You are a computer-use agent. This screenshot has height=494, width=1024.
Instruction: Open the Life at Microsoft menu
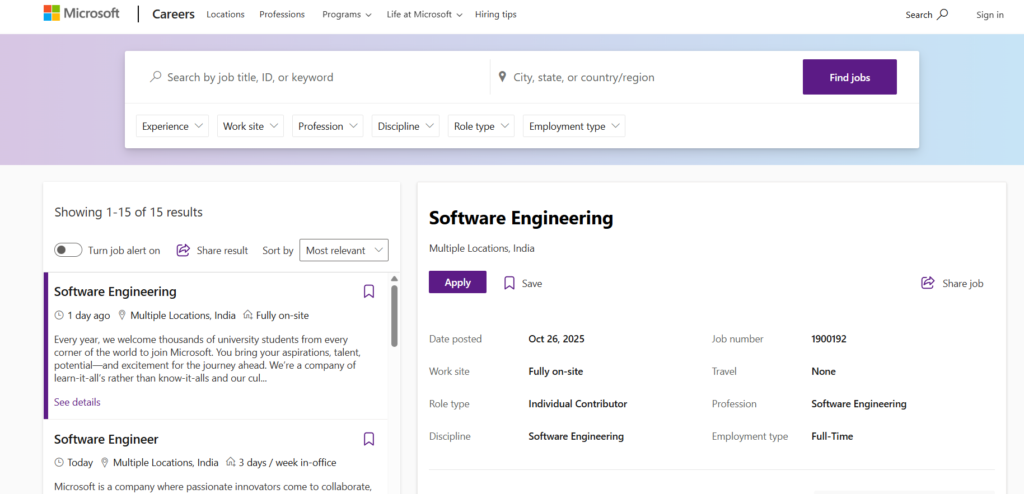tap(424, 15)
